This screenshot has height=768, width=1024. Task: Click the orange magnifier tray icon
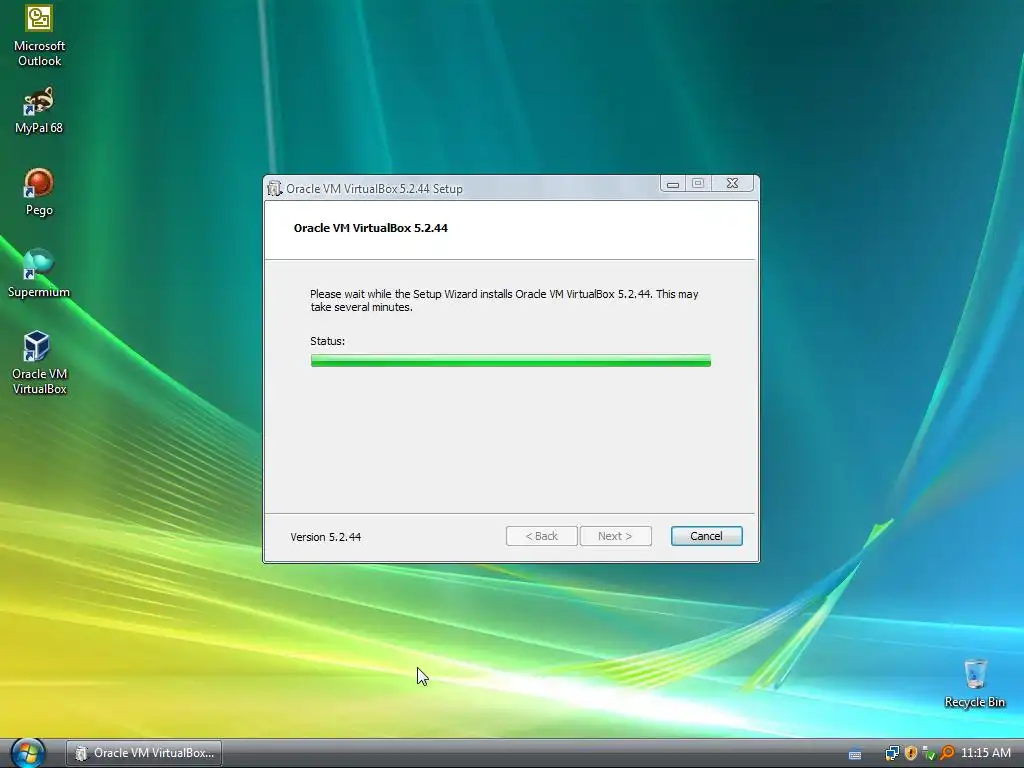click(946, 753)
